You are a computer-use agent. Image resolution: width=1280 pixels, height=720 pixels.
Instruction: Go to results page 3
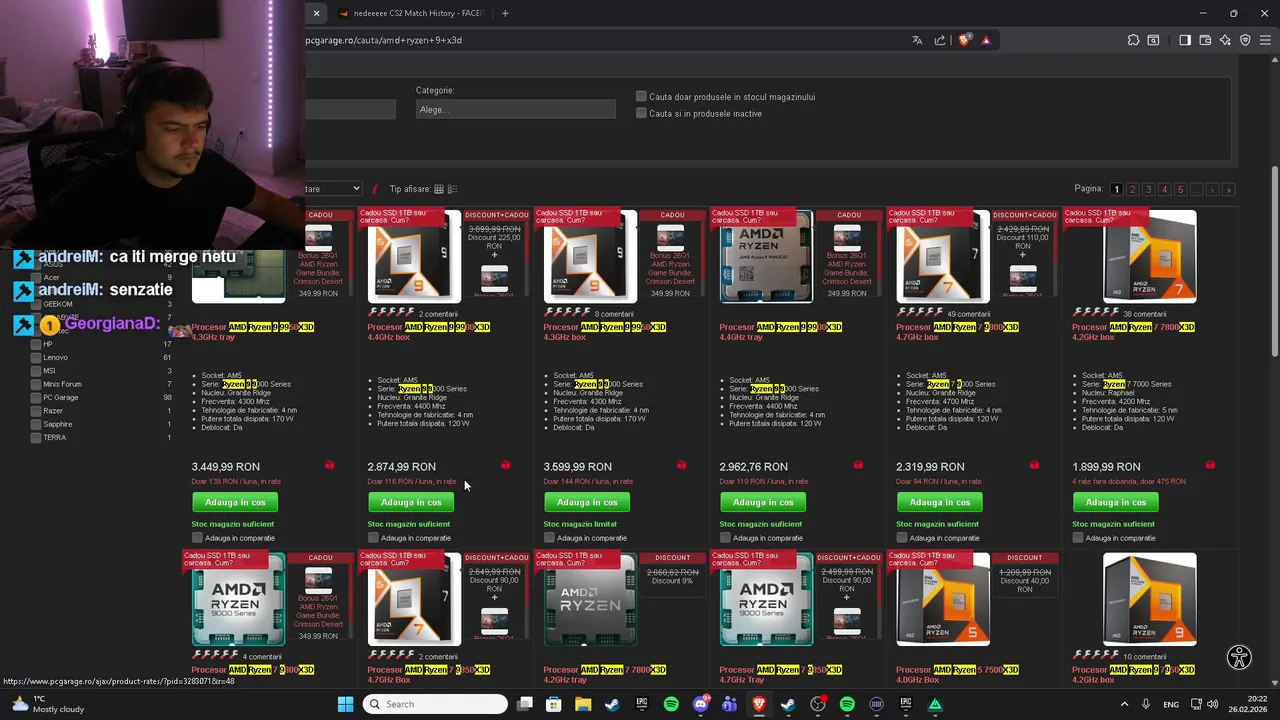pos(1148,189)
